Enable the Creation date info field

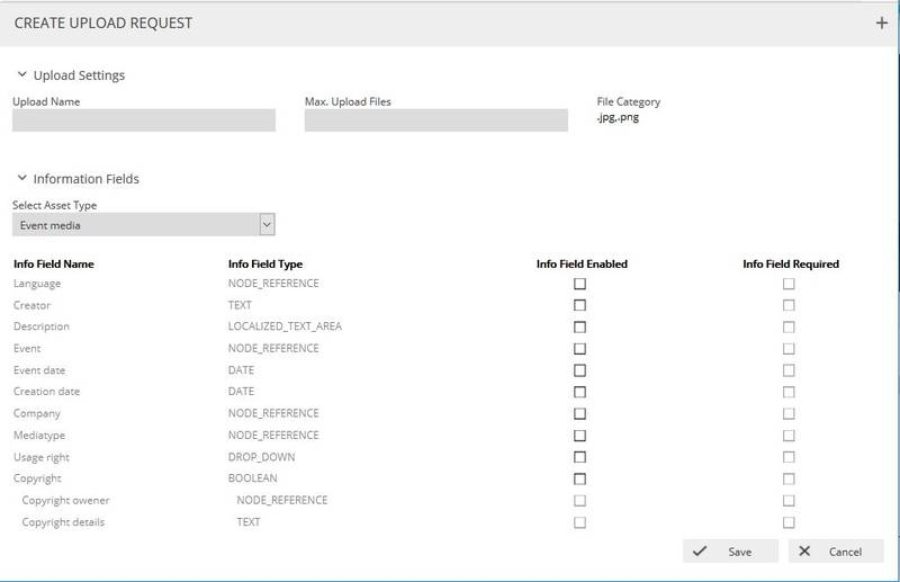(580, 391)
